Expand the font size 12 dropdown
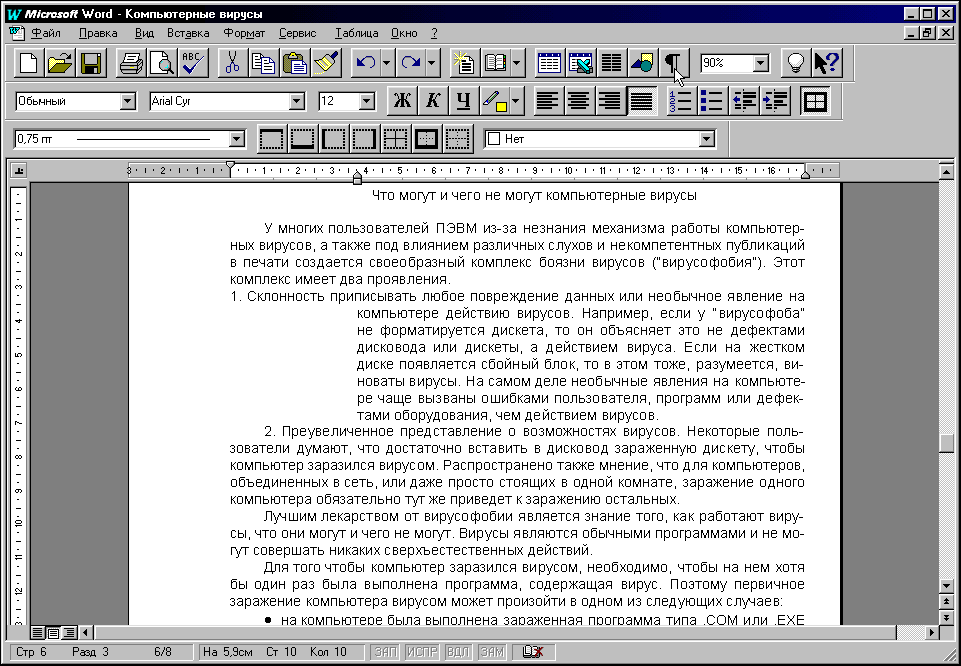The width and height of the screenshot is (961, 666). [x=367, y=101]
